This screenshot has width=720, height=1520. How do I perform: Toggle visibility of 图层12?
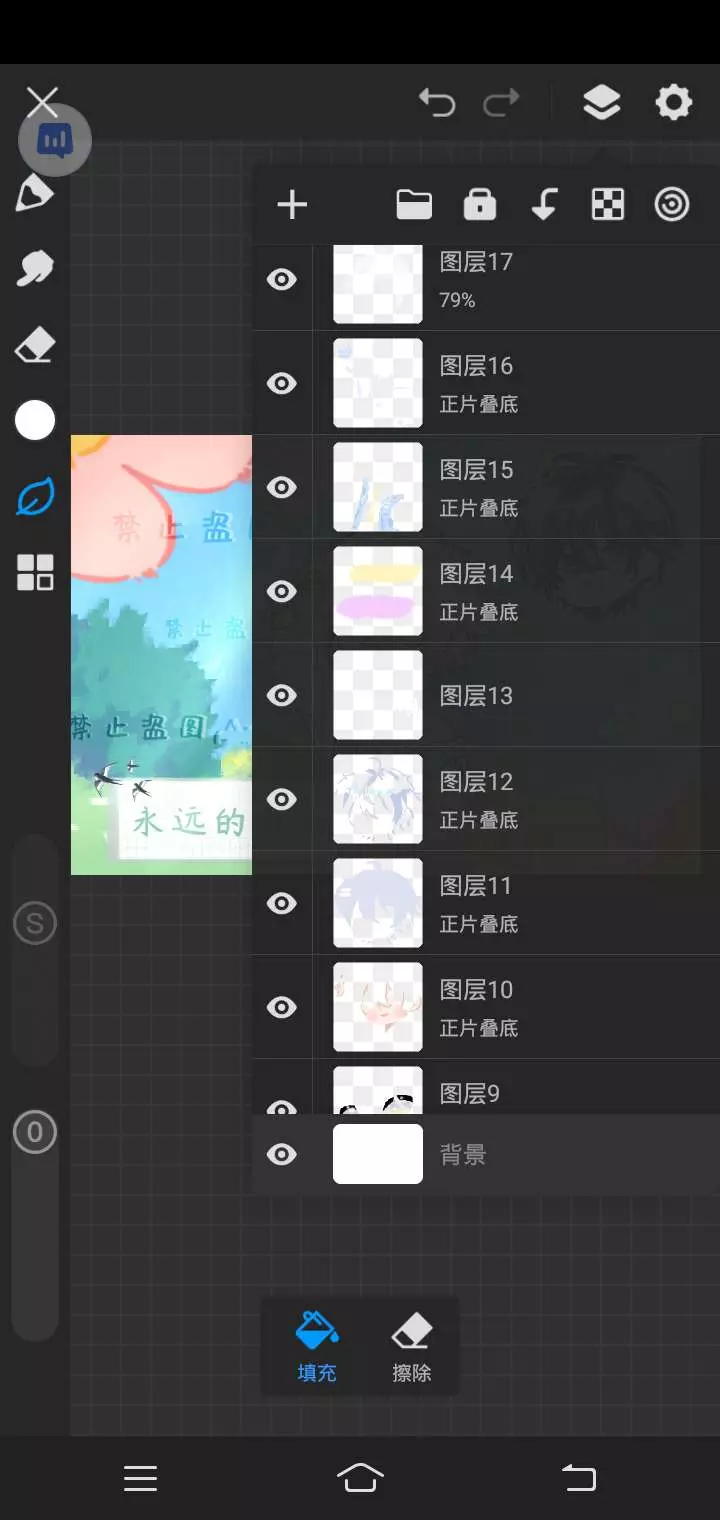click(x=282, y=799)
